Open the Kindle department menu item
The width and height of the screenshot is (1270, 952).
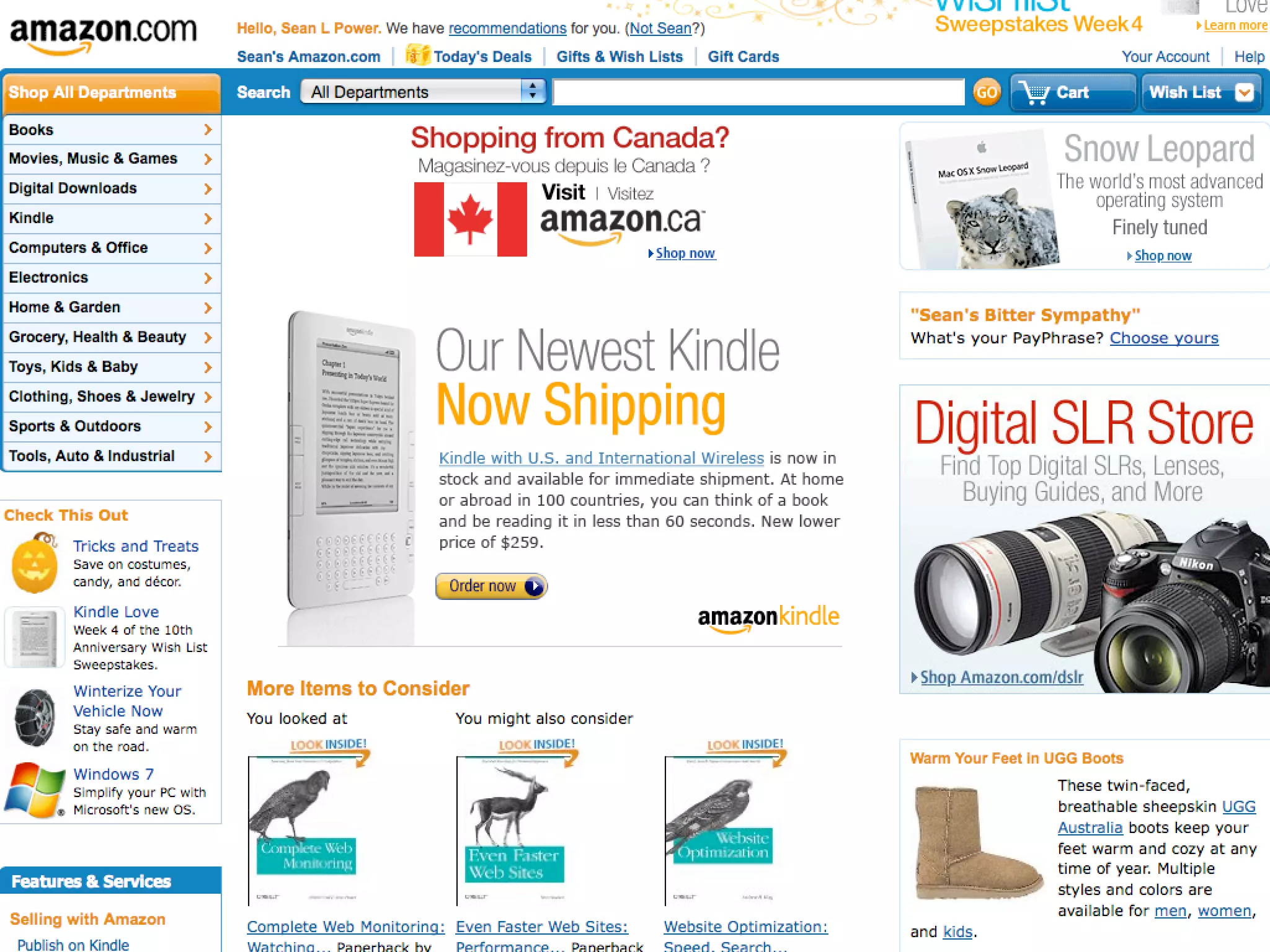(112, 218)
